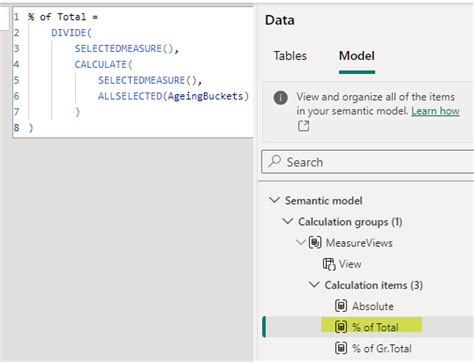Collapse the MeasureViews group chevron
The image size is (474, 362).
pyautogui.click(x=301, y=242)
